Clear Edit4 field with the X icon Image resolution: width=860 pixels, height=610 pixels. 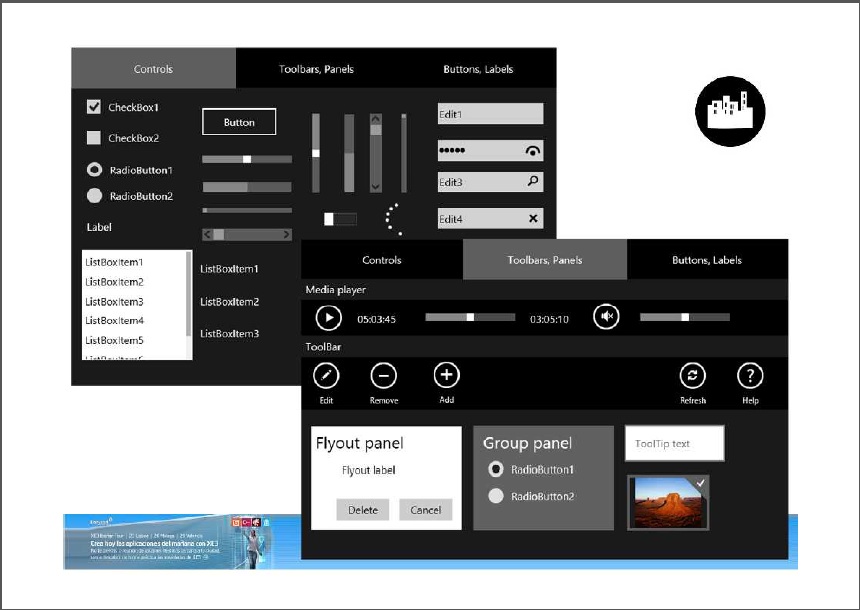coord(532,219)
